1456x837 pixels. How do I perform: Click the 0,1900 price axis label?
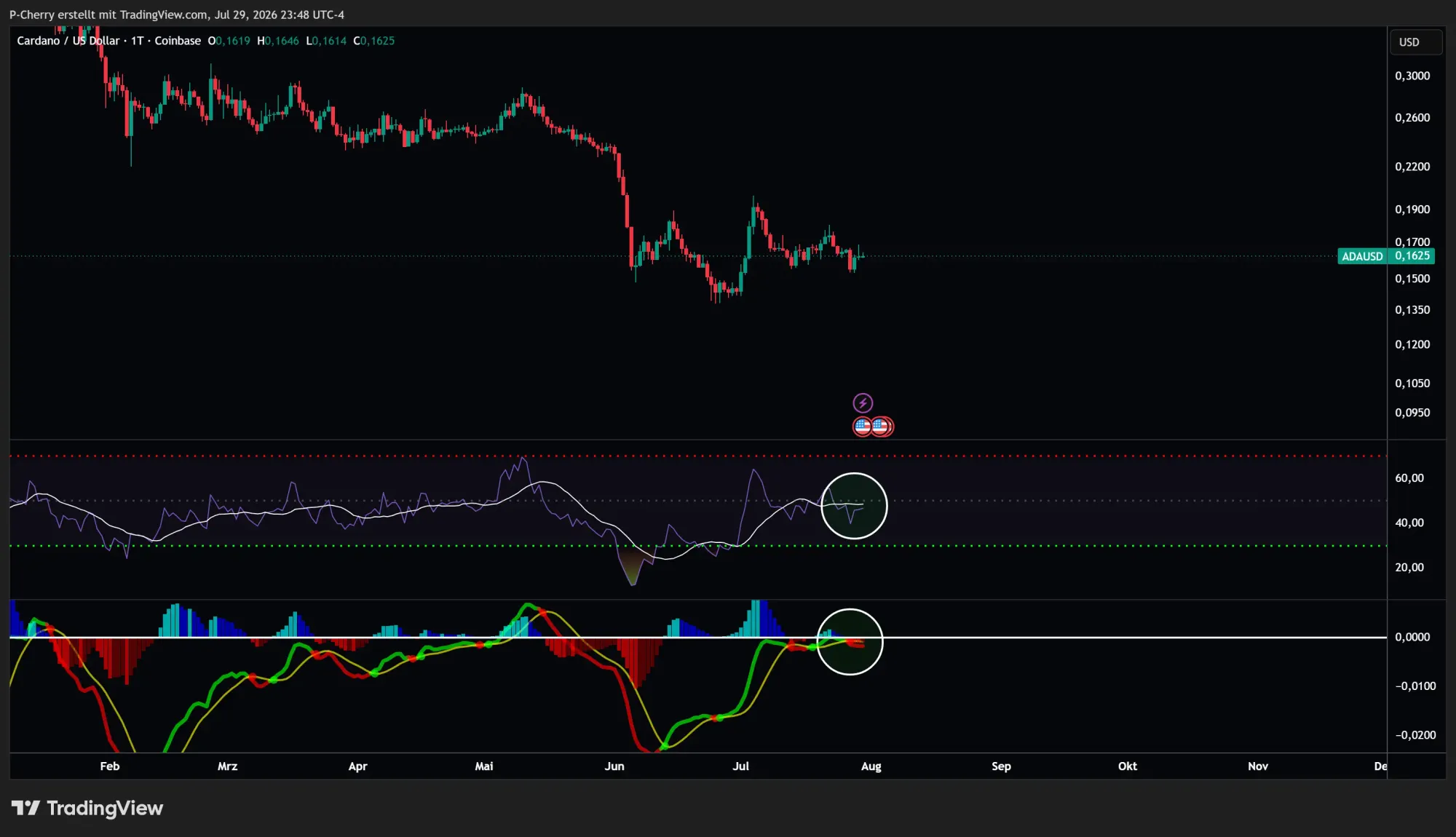pos(1412,210)
